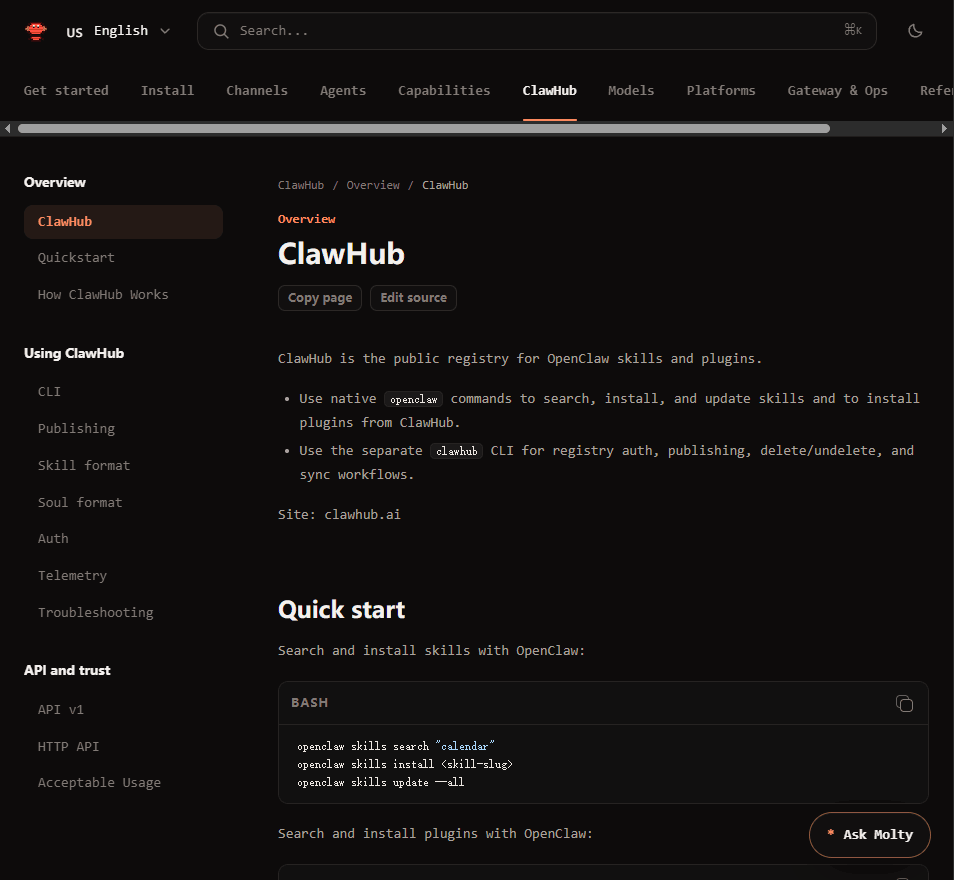Click the Using ClawHub section heading
The height and width of the screenshot is (880, 954).
point(74,354)
